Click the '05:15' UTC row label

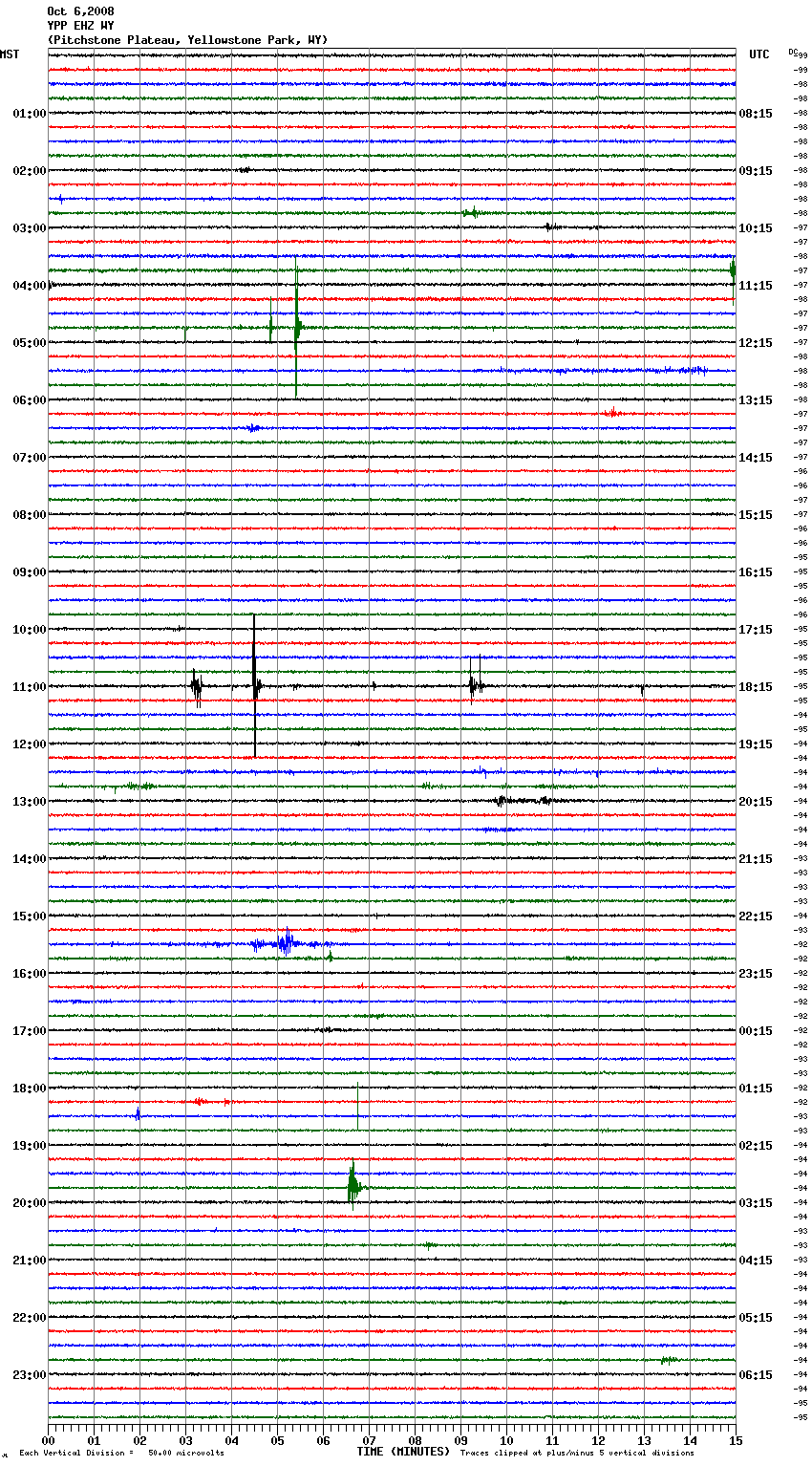click(756, 1318)
